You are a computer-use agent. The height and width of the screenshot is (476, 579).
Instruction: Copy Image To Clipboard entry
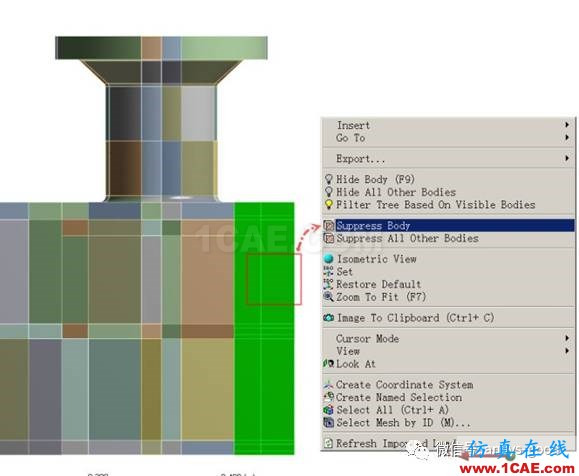point(448,318)
